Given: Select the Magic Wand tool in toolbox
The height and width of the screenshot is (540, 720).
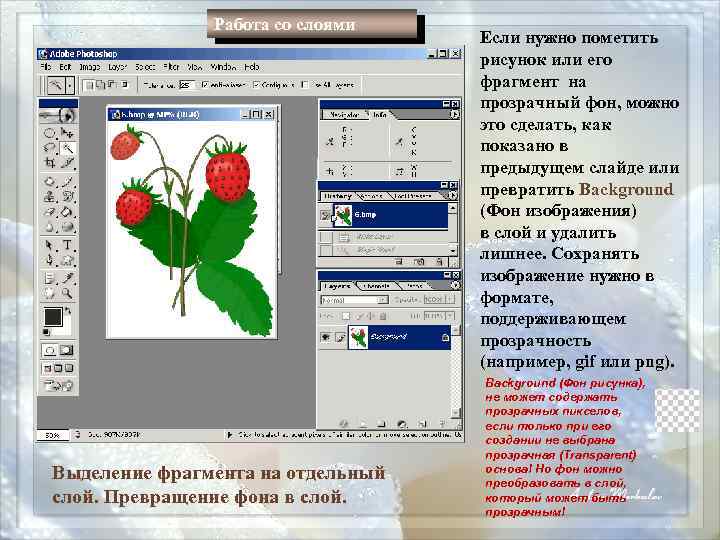Looking at the screenshot, I should (67, 148).
